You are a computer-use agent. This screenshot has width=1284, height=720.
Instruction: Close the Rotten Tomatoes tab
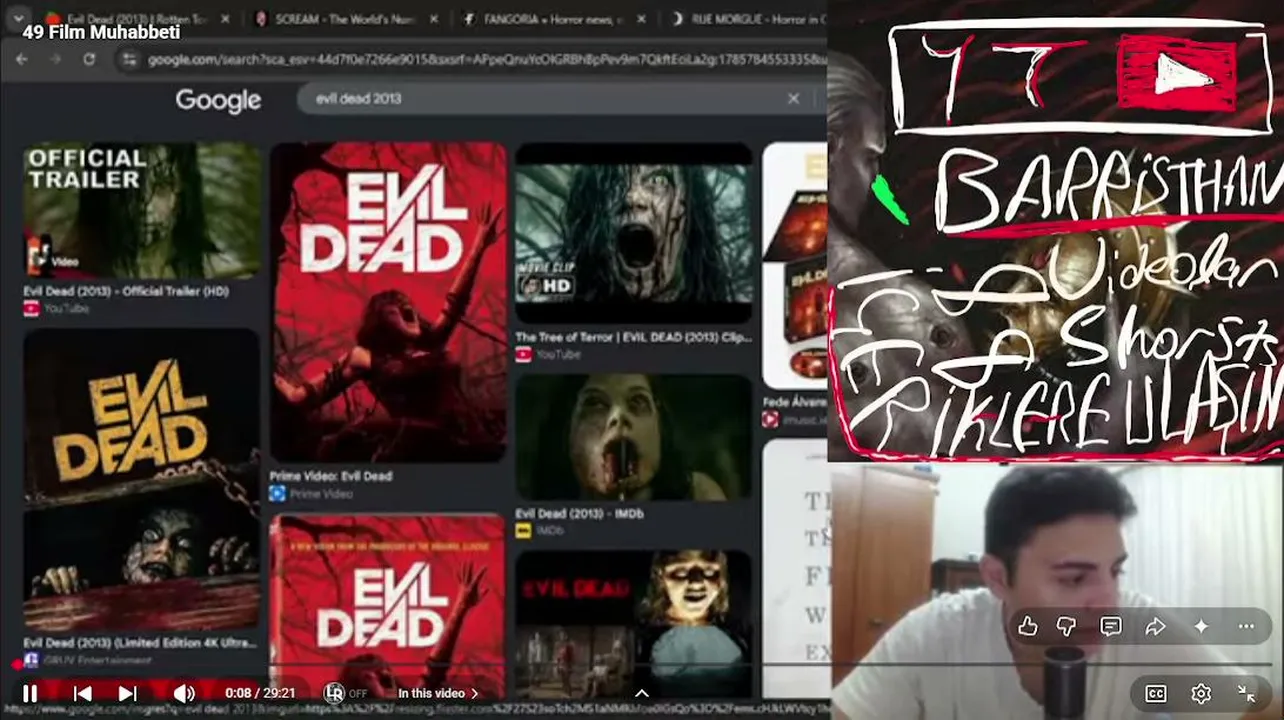point(225,19)
